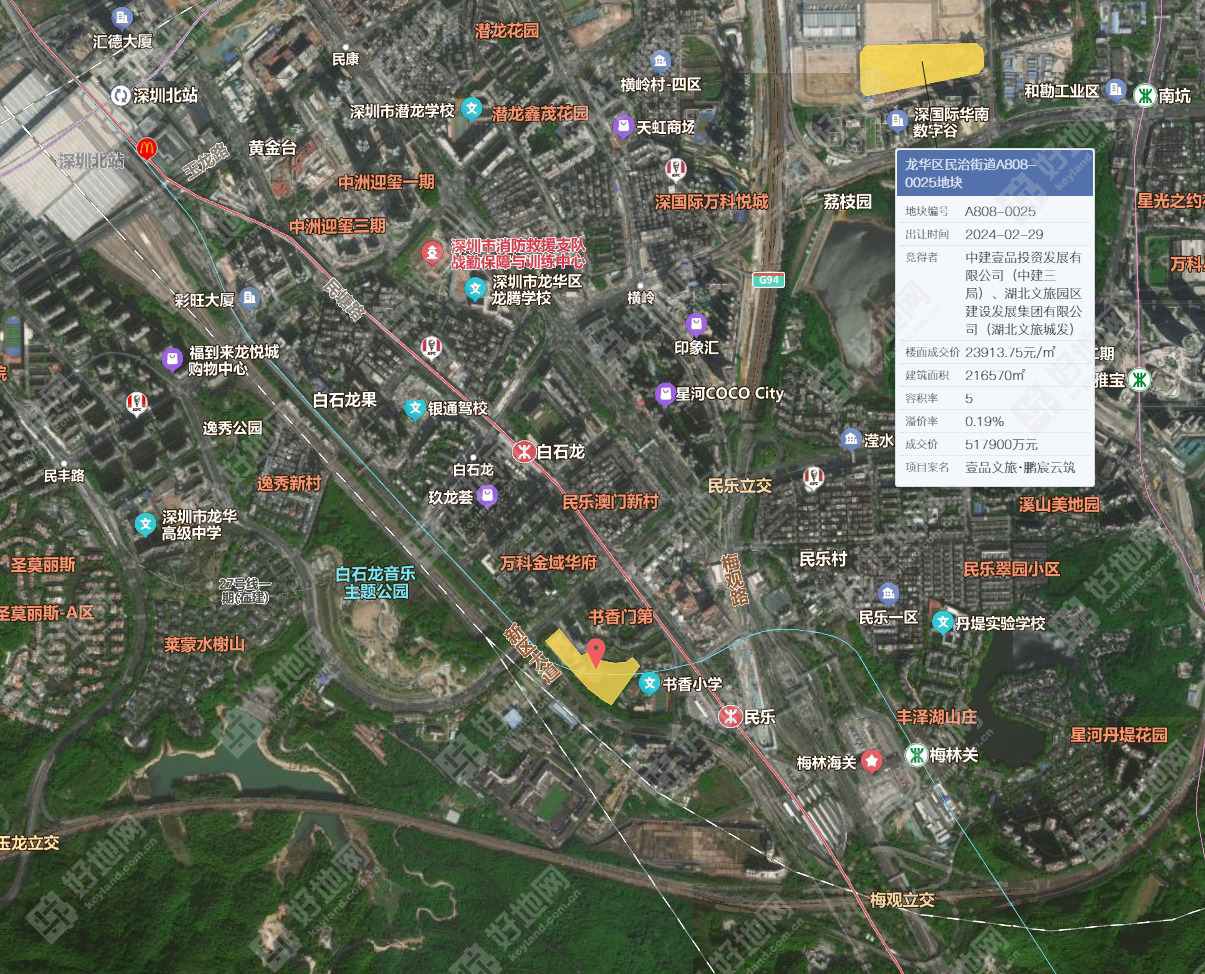Click the 汇德大厦 building icon
This screenshot has width=1205, height=974.
click(x=122, y=17)
